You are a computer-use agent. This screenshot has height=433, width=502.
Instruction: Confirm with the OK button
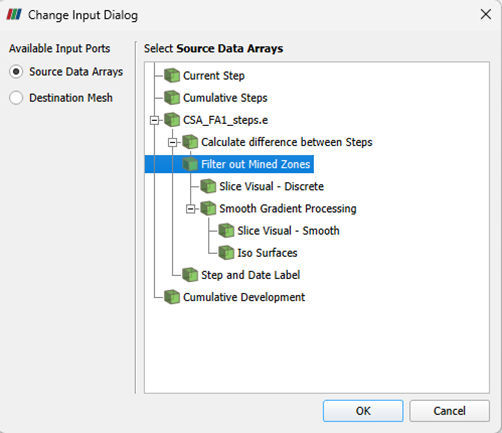click(x=363, y=411)
